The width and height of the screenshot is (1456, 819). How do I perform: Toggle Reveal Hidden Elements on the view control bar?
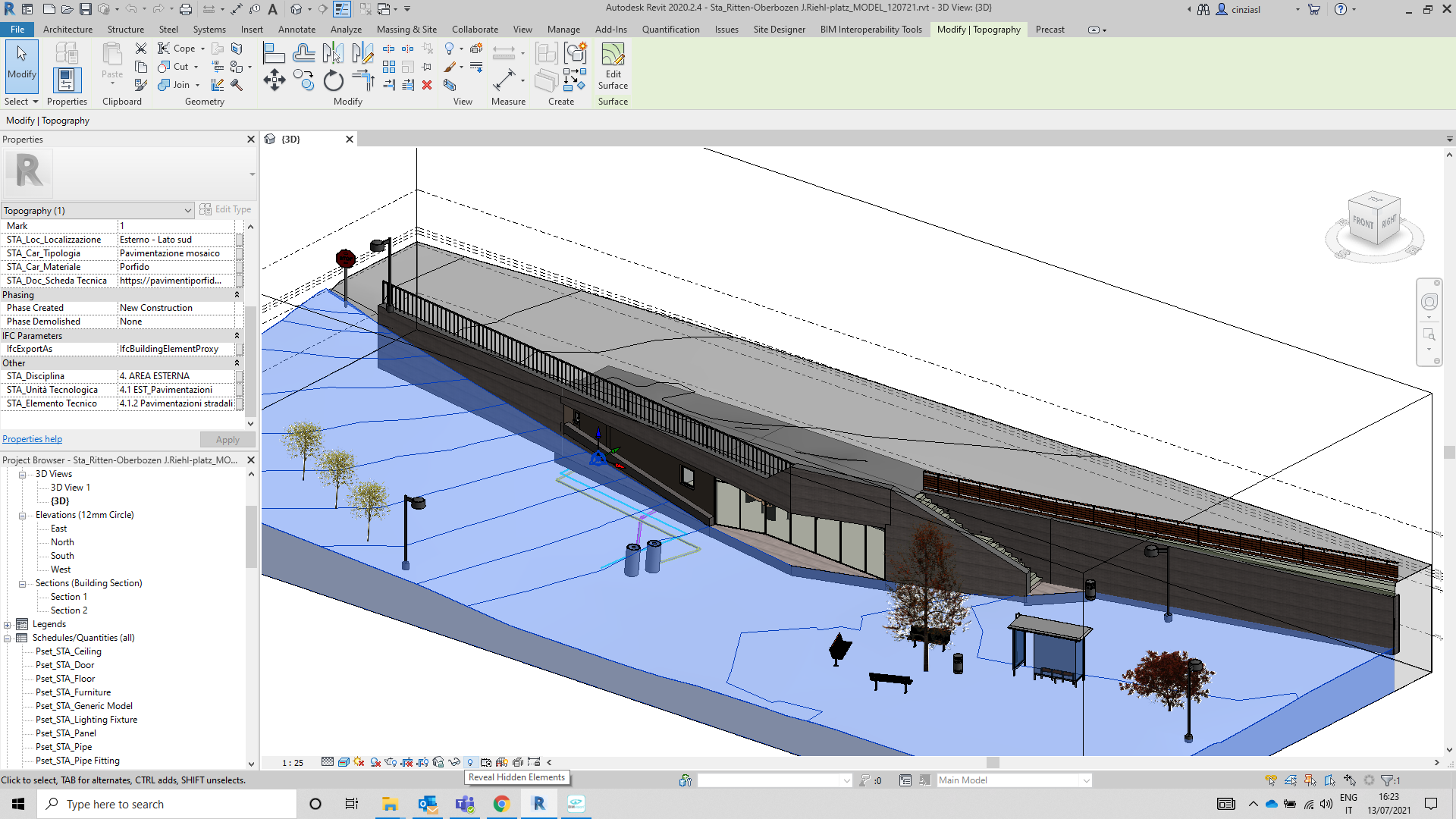pyautogui.click(x=470, y=762)
